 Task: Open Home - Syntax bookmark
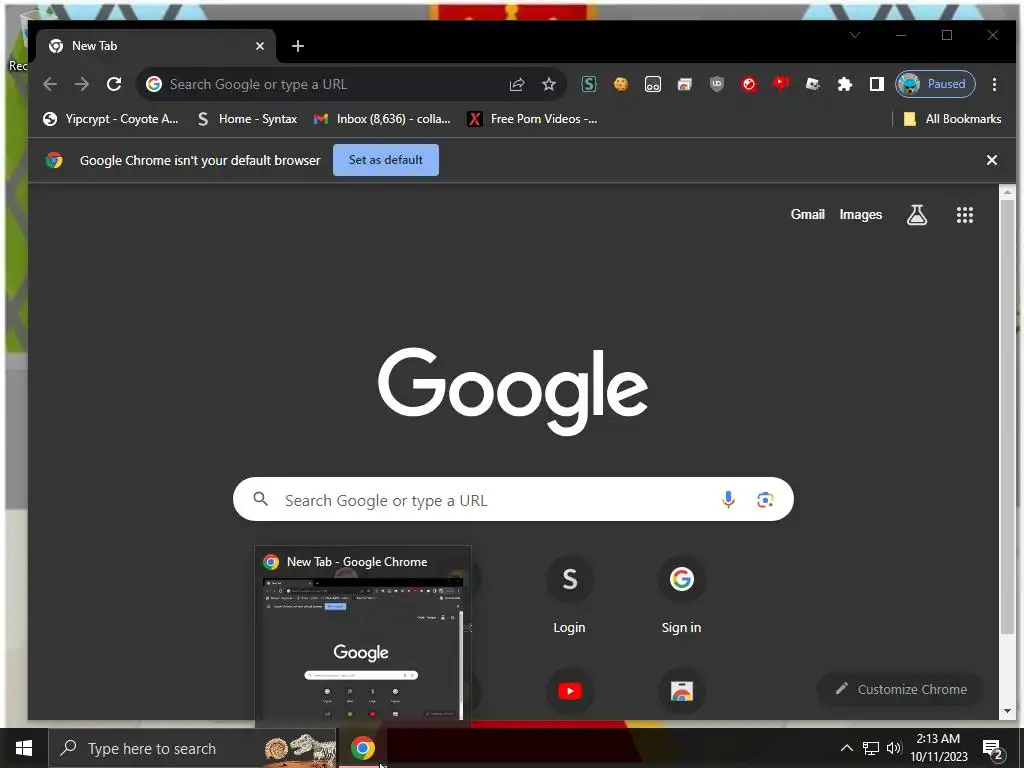248,119
